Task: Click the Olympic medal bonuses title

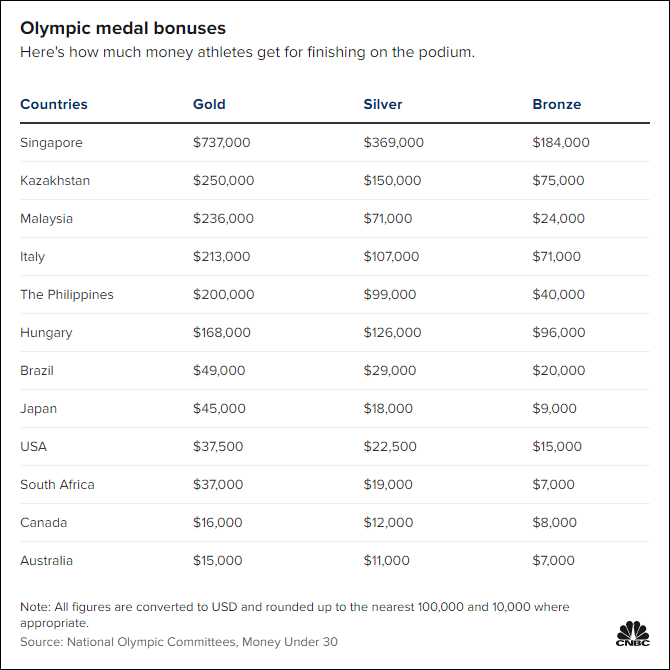Action: pyautogui.click(x=123, y=28)
